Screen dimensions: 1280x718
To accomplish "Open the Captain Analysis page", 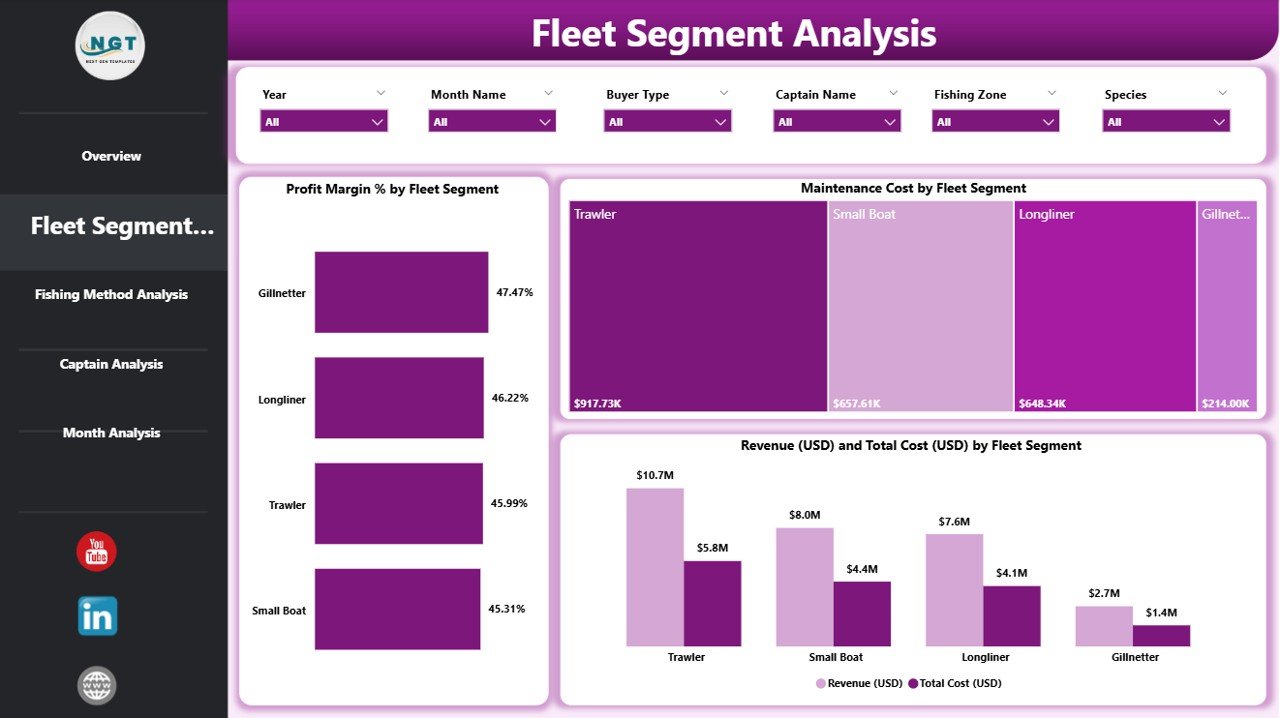I will click(x=110, y=364).
